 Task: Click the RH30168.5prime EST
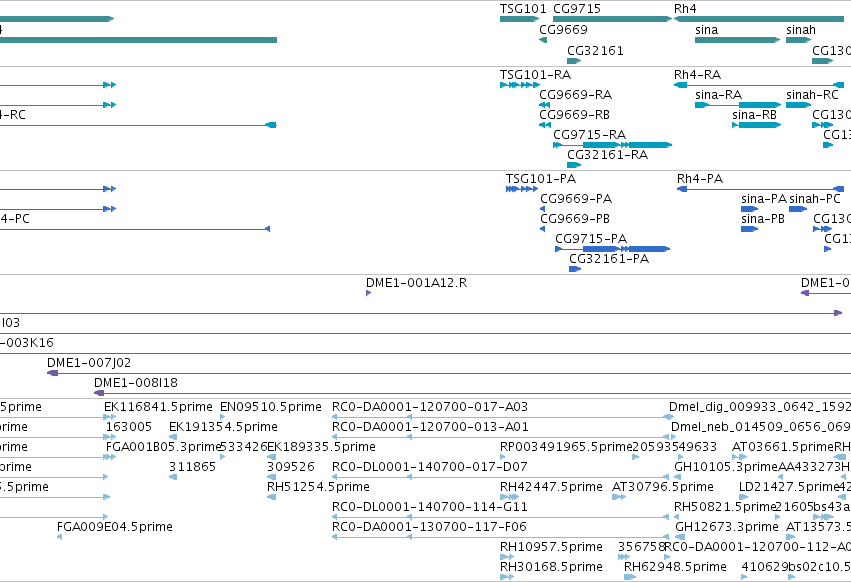point(507,577)
